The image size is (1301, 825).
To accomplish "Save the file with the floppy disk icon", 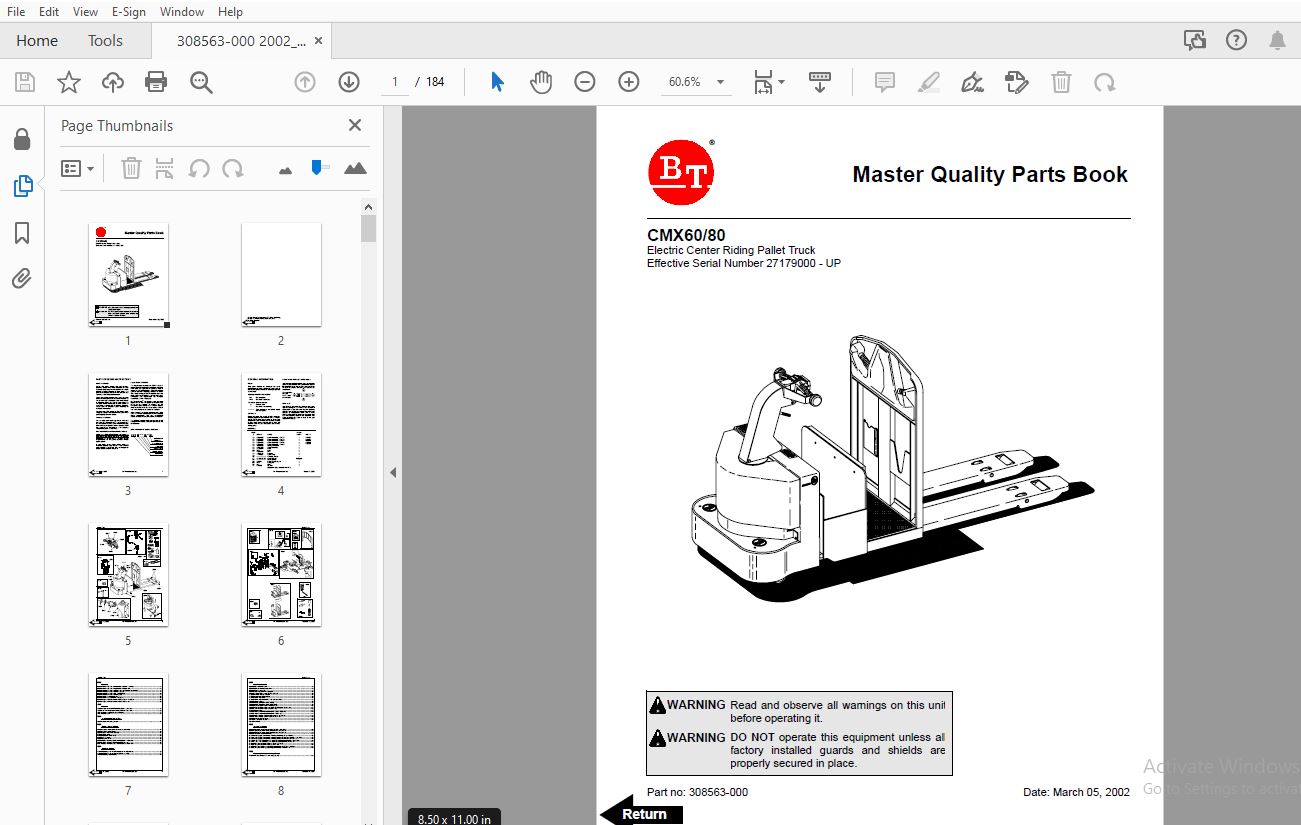I will click(25, 82).
